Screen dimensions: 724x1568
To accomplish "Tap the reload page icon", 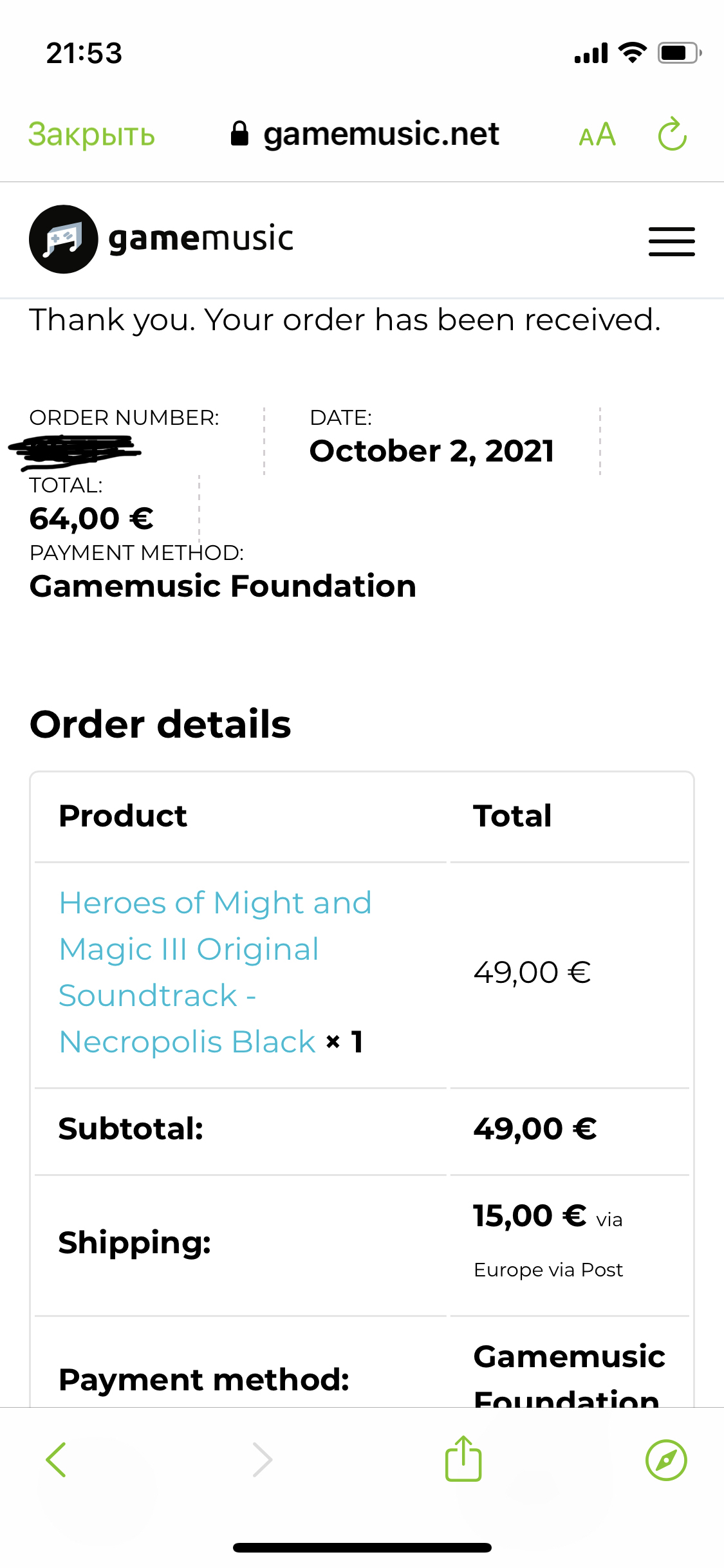I will [673, 135].
